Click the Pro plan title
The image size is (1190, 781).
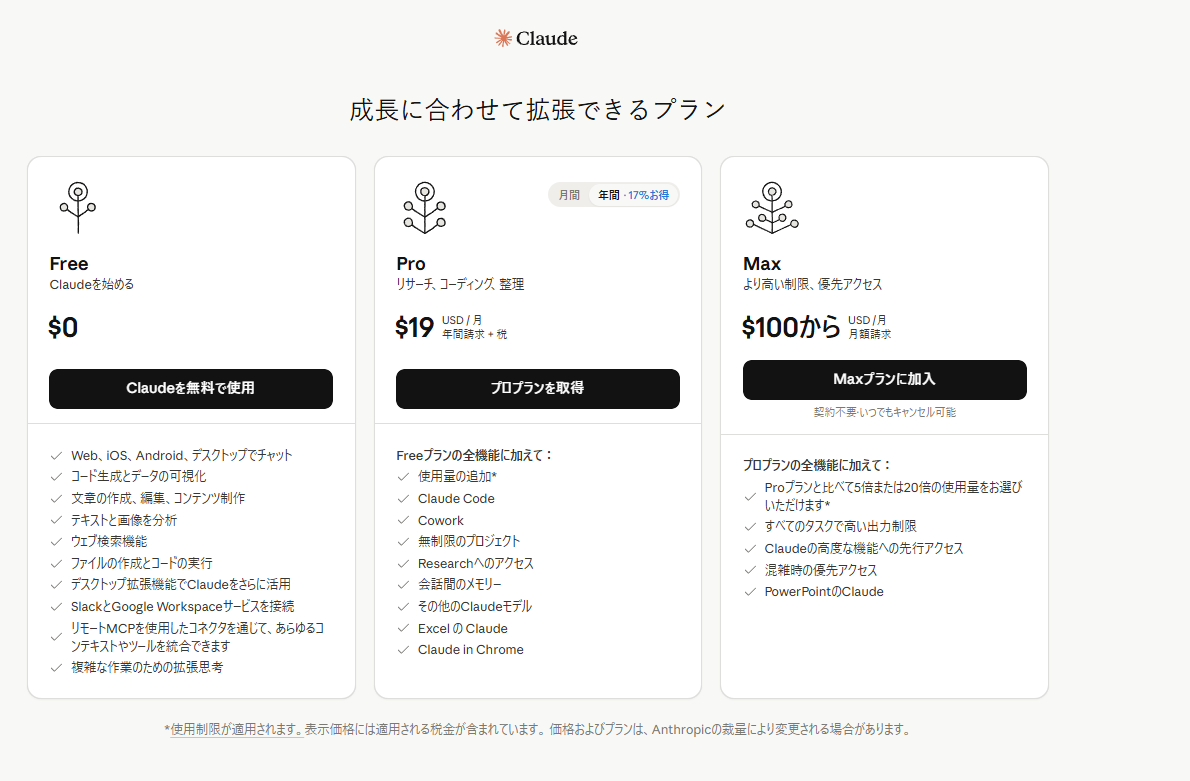pos(411,264)
